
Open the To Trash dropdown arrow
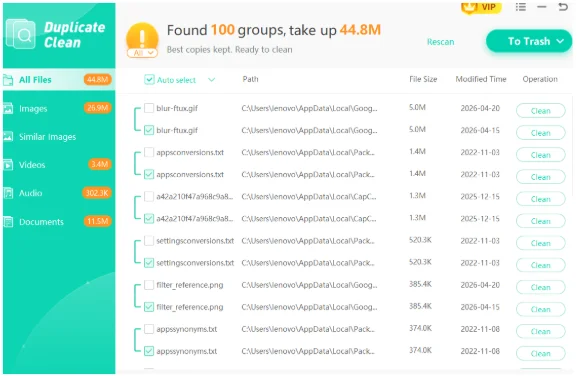pos(560,41)
